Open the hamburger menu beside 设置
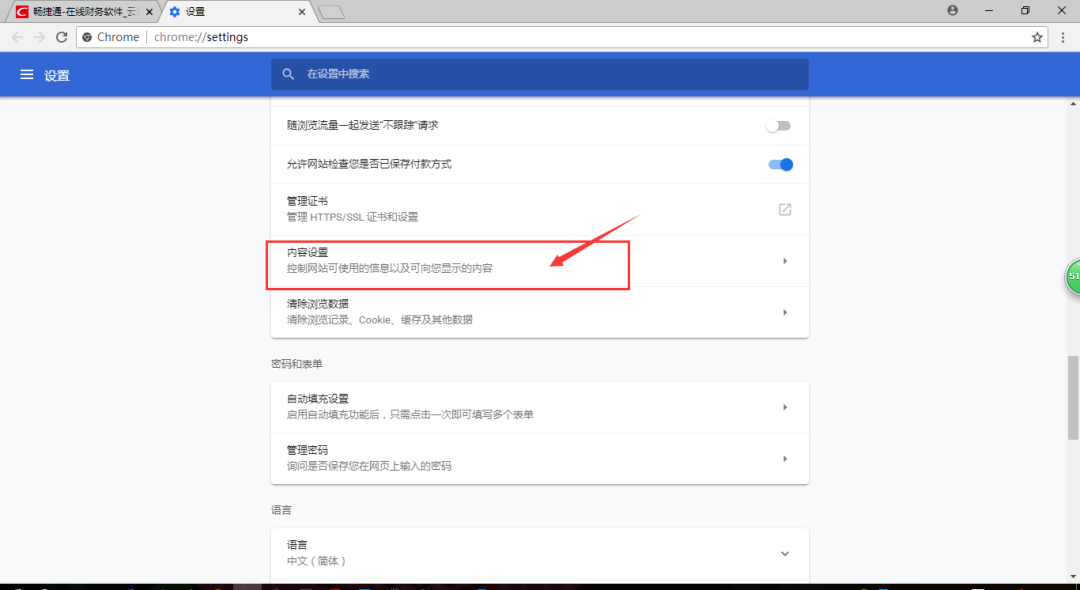Image resolution: width=1080 pixels, height=590 pixels. pos(27,74)
